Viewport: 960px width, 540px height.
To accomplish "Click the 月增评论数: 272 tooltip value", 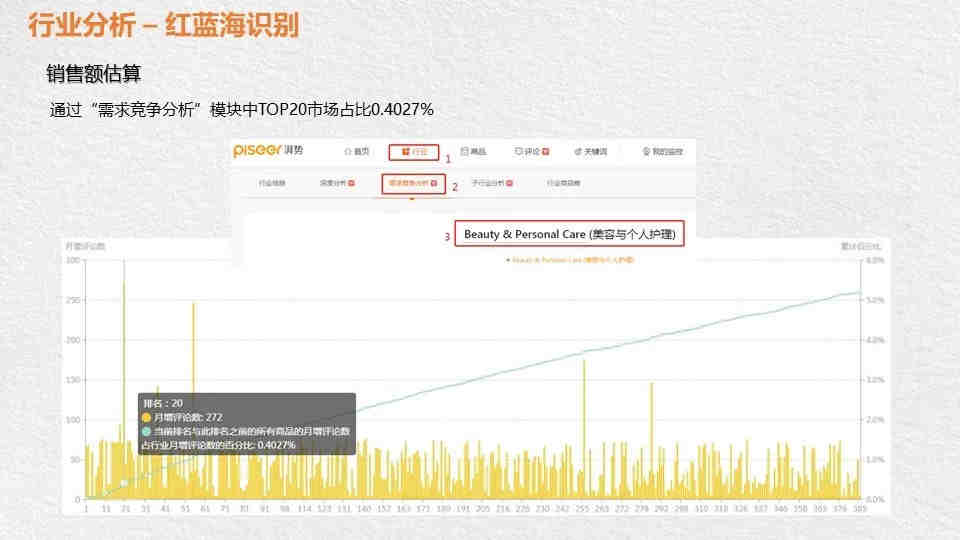I will click(x=182, y=417).
